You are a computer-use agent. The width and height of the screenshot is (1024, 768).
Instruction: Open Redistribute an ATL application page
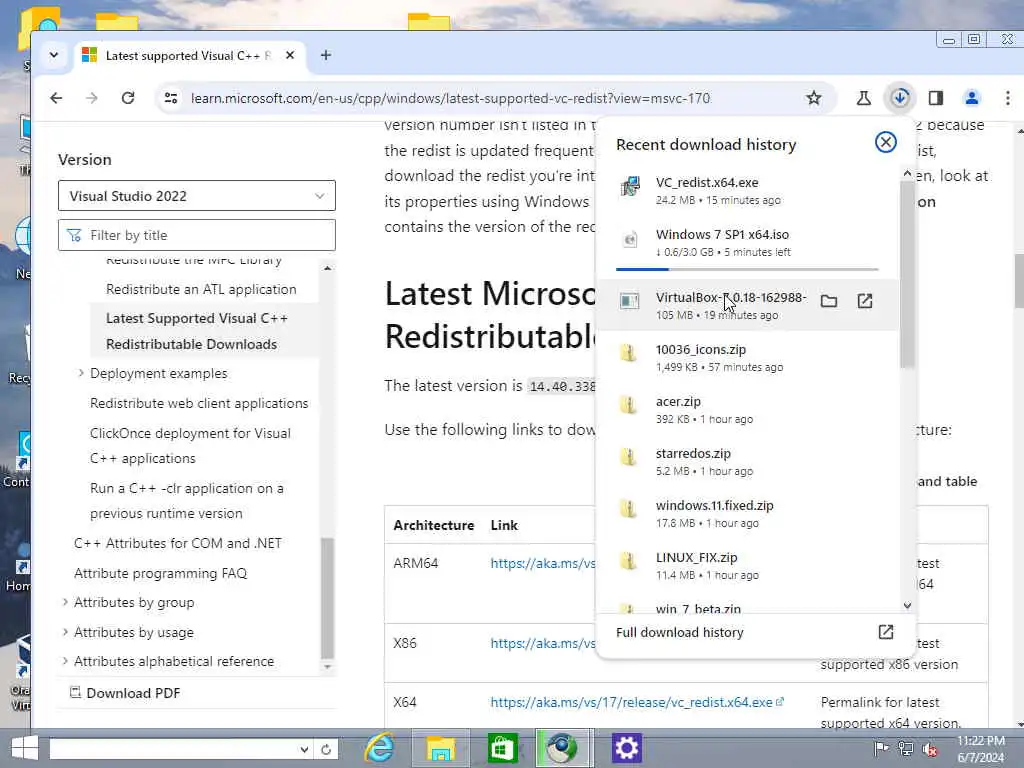(201, 289)
